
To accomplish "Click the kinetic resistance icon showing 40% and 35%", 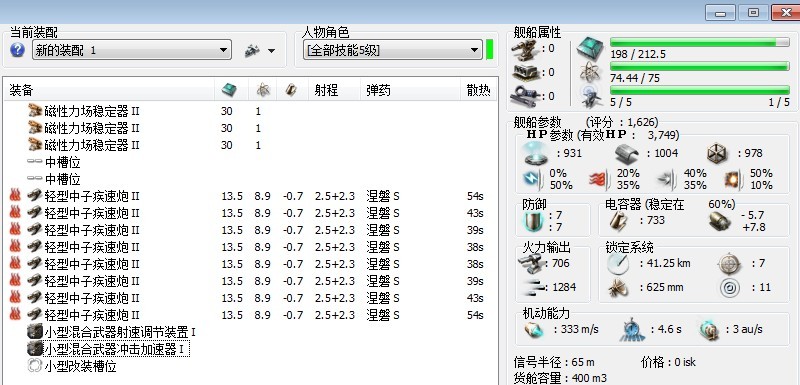I will coord(667,179).
